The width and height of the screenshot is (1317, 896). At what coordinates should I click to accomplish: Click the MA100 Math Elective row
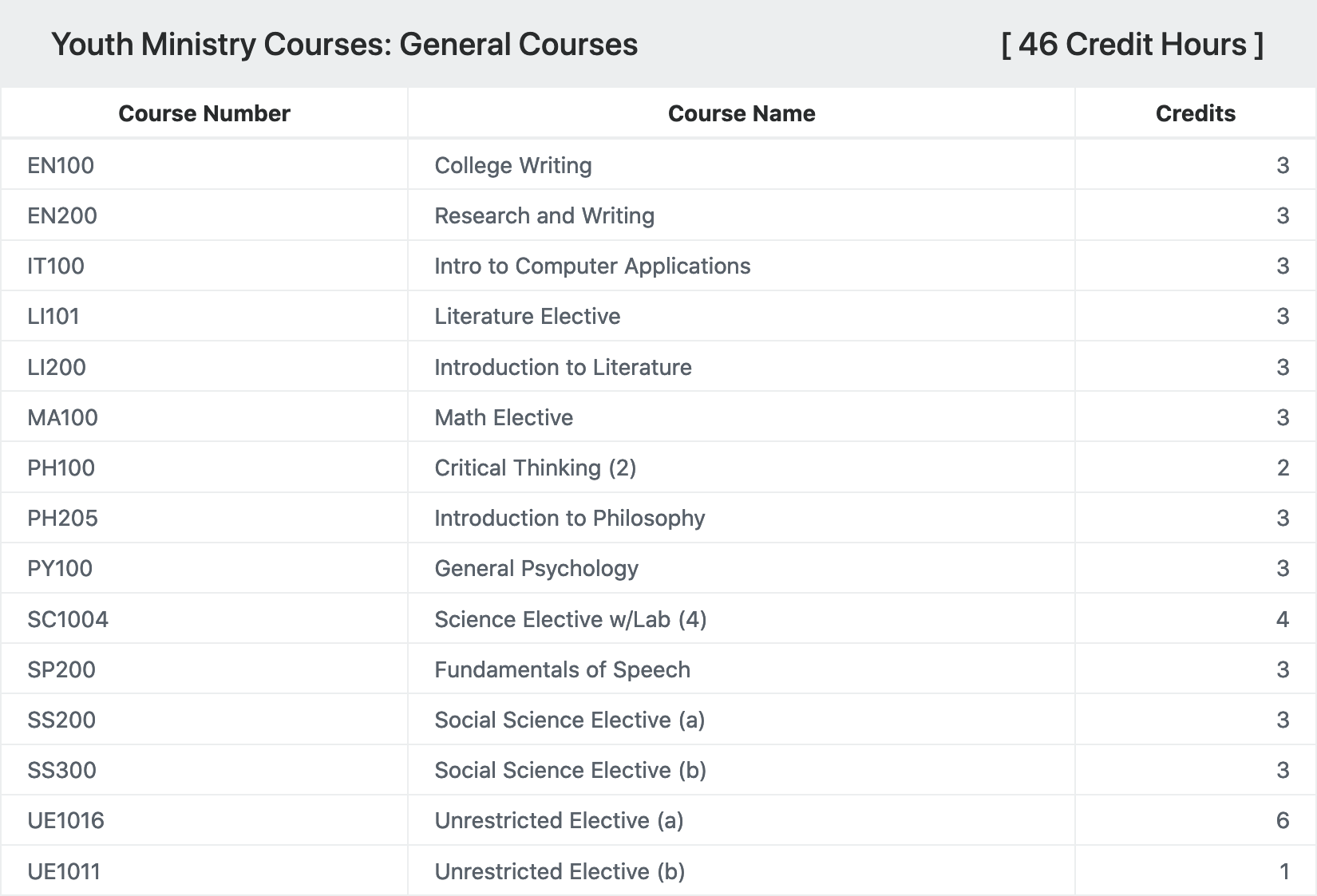point(658,417)
